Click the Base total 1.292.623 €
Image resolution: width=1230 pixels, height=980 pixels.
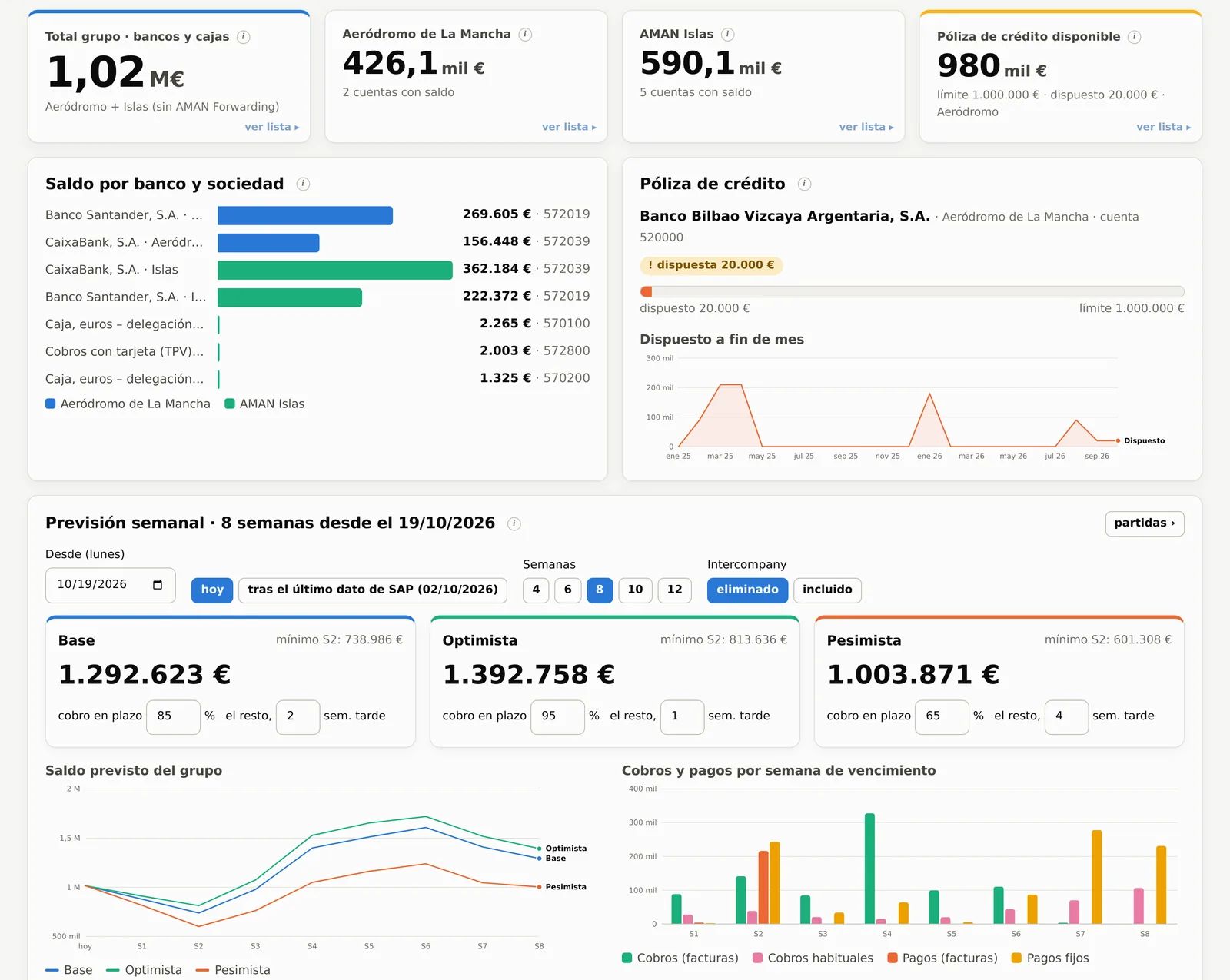click(x=145, y=675)
